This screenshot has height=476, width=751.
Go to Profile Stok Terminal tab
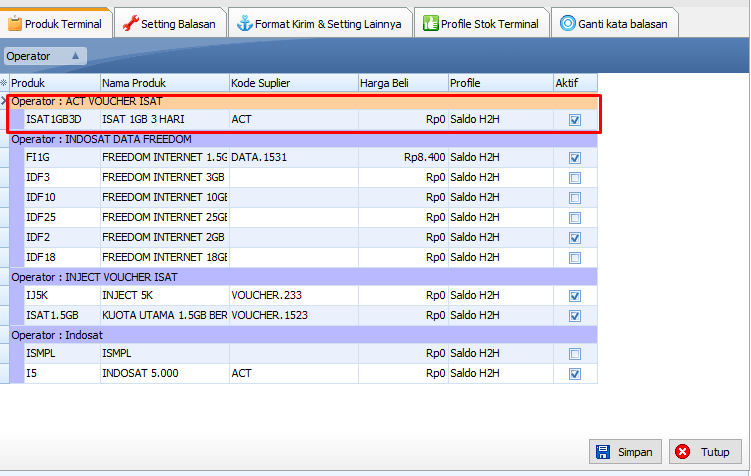pyautogui.click(x=481, y=23)
